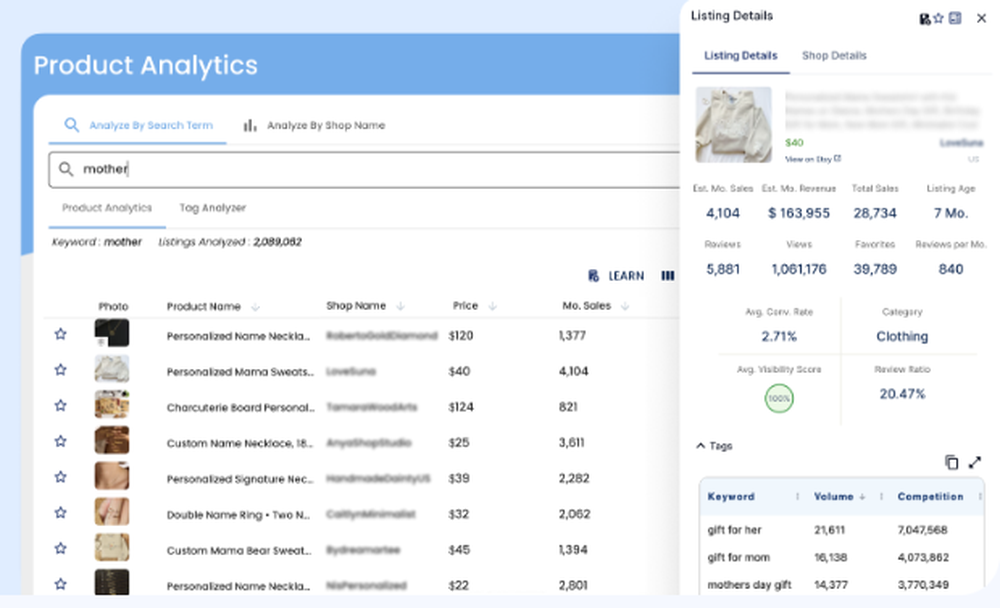This screenshot has width=1000, height=608.
Task: Star the Personalized Mama Sweatshirt row
Action: click(x=61, y=369)
